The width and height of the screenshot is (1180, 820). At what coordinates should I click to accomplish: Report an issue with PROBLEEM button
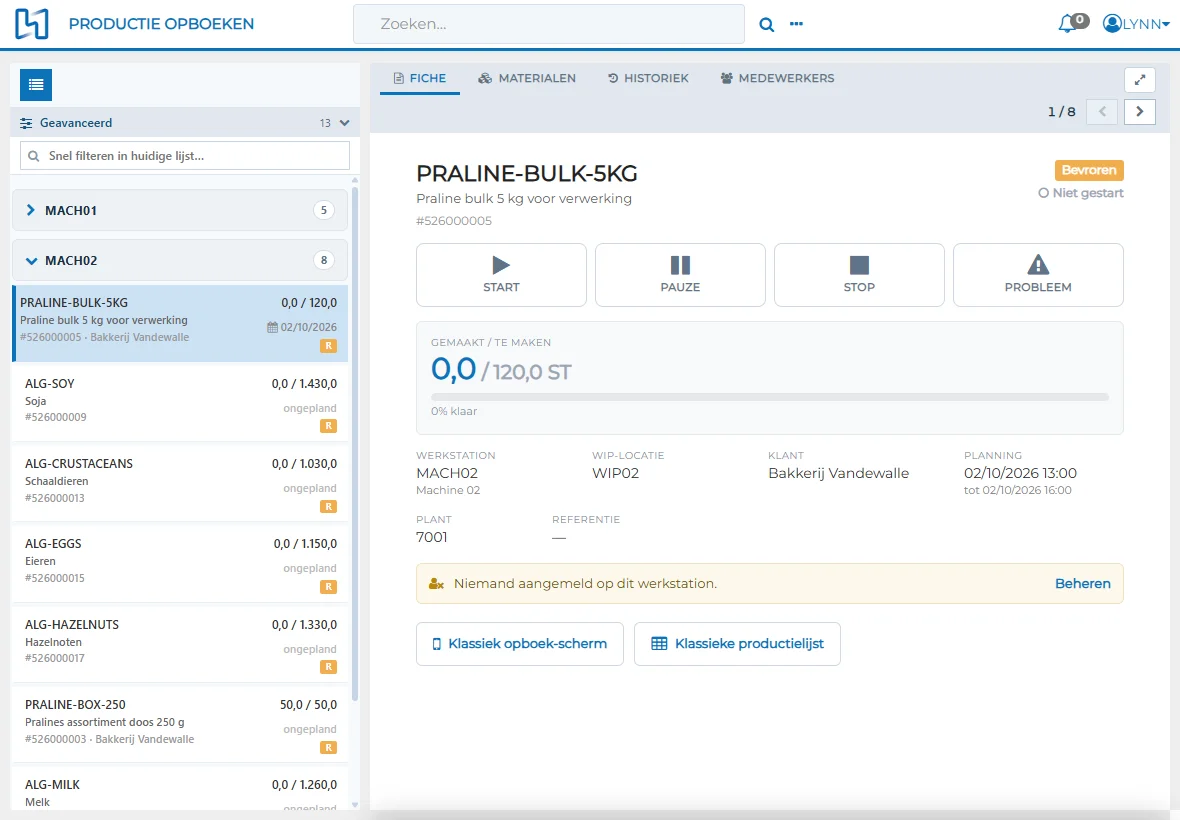(1038, 275)
